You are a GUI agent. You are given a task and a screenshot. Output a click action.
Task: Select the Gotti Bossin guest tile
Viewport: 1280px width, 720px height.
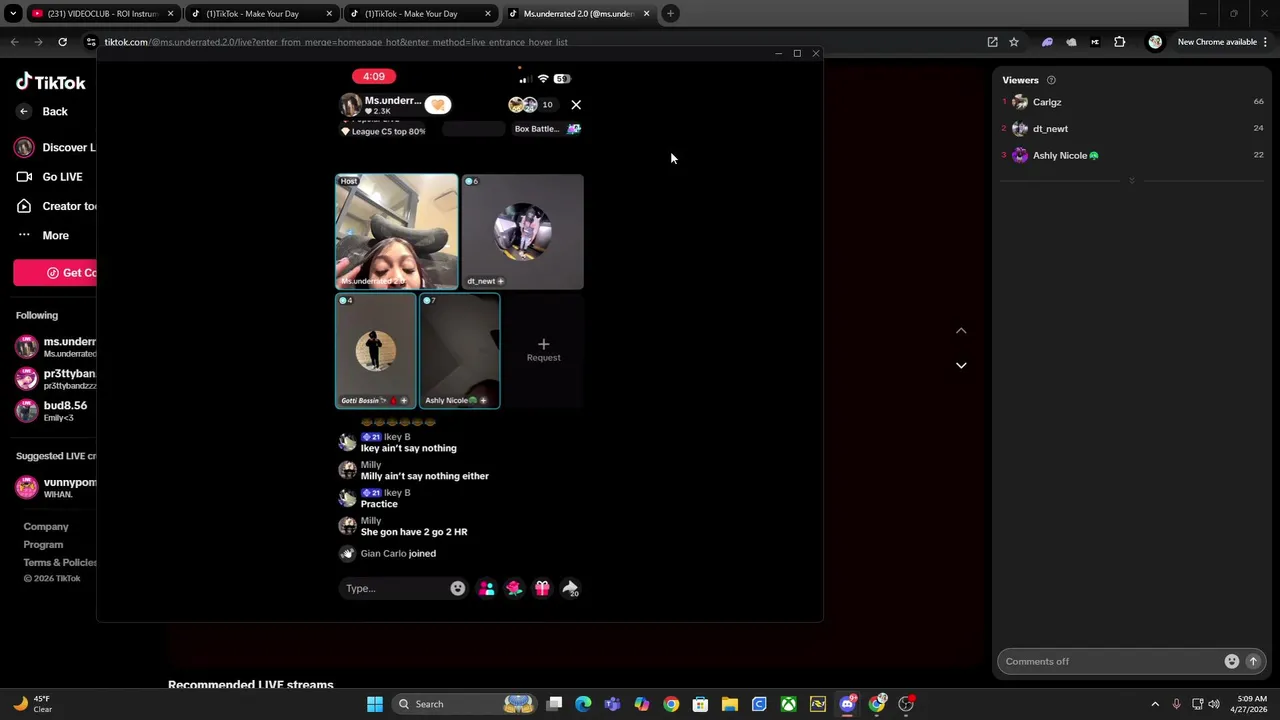click(376, 351)
